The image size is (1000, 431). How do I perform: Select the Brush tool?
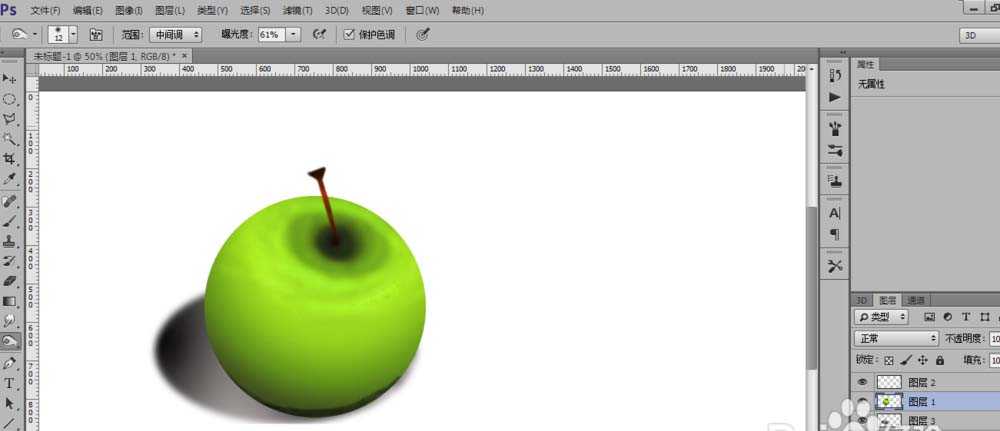(x=11, y=221)
